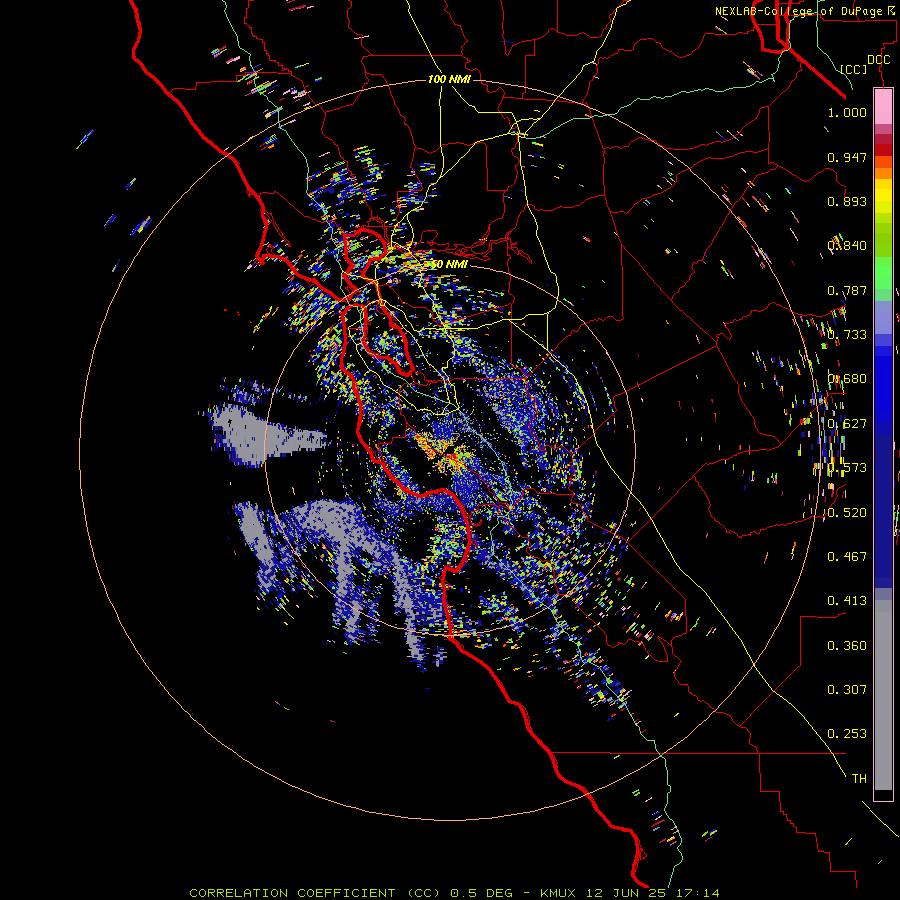900x900 pixels.
Task: Pick the bright green segment of the color bar
Action: pyautogui.click(x=883, y=273)
